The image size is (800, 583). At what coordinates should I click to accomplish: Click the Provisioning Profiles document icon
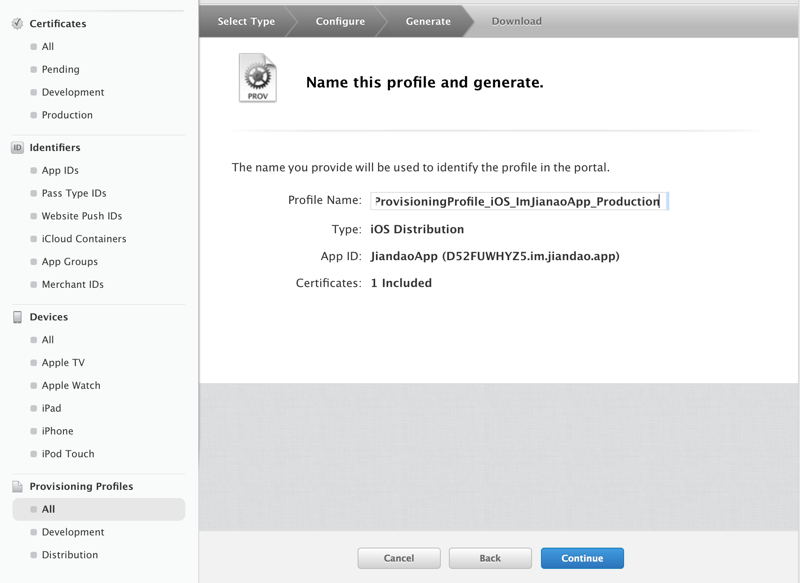click(17, 487)
